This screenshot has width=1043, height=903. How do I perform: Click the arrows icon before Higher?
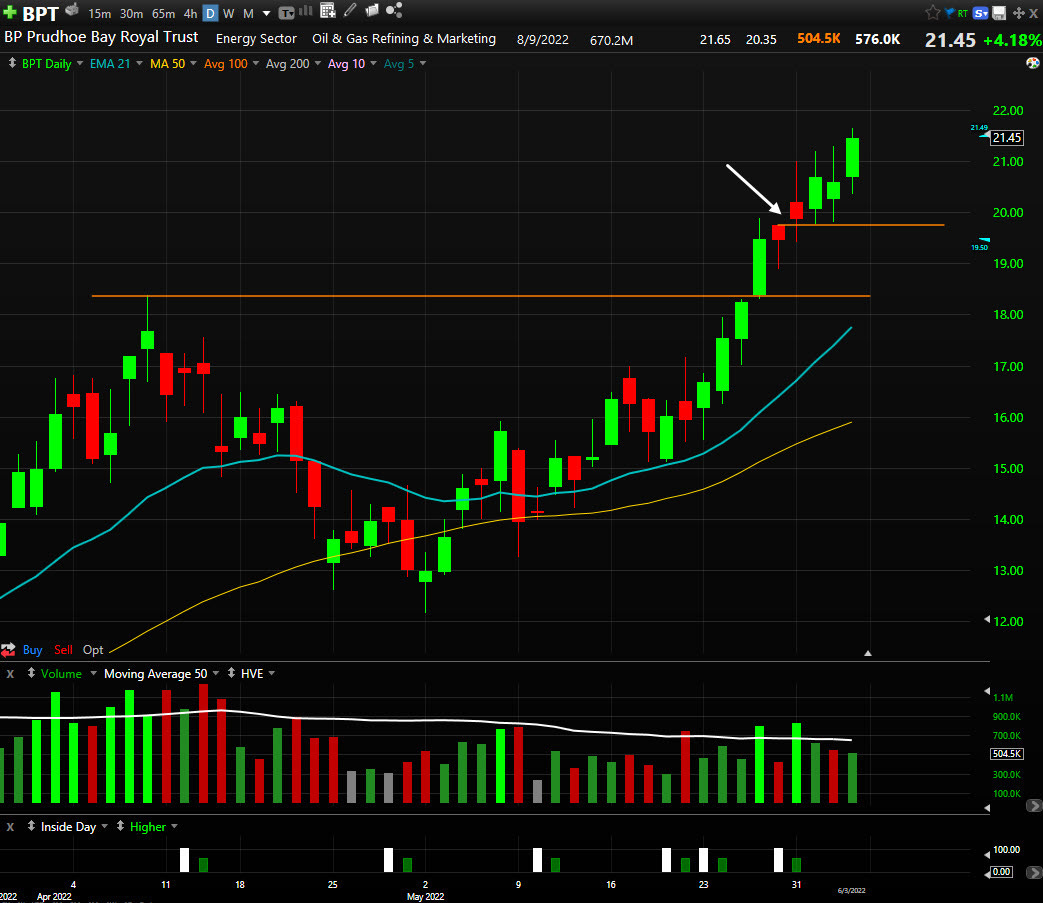(x=120, y=826)
